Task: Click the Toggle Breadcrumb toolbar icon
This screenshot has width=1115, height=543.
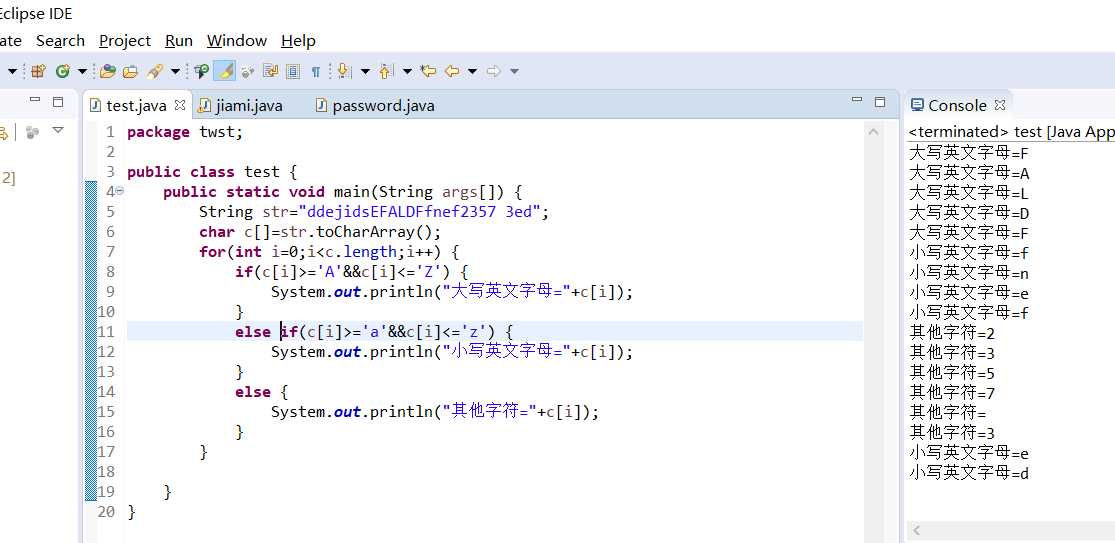Action: point(202,71)
